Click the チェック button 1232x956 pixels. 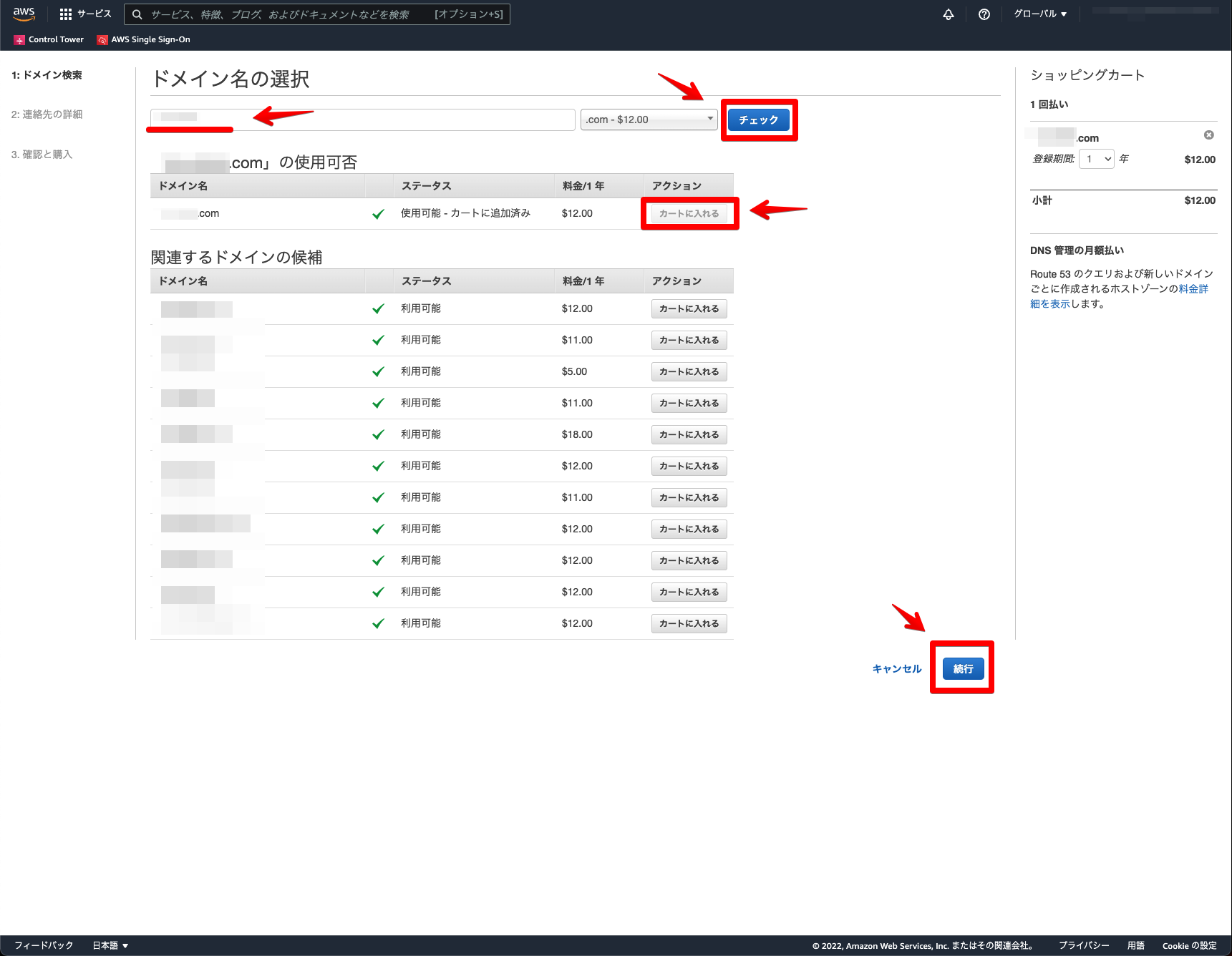(x=759, y=119)
